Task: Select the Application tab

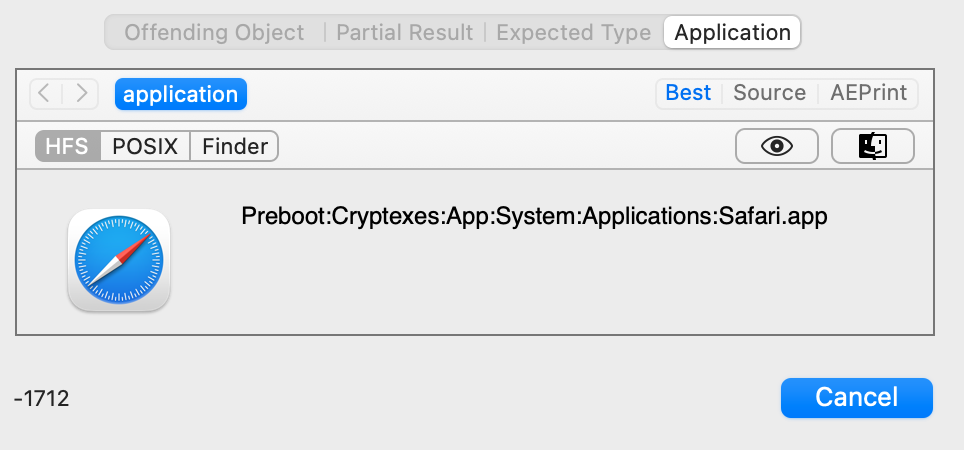Action: [732, 32]
